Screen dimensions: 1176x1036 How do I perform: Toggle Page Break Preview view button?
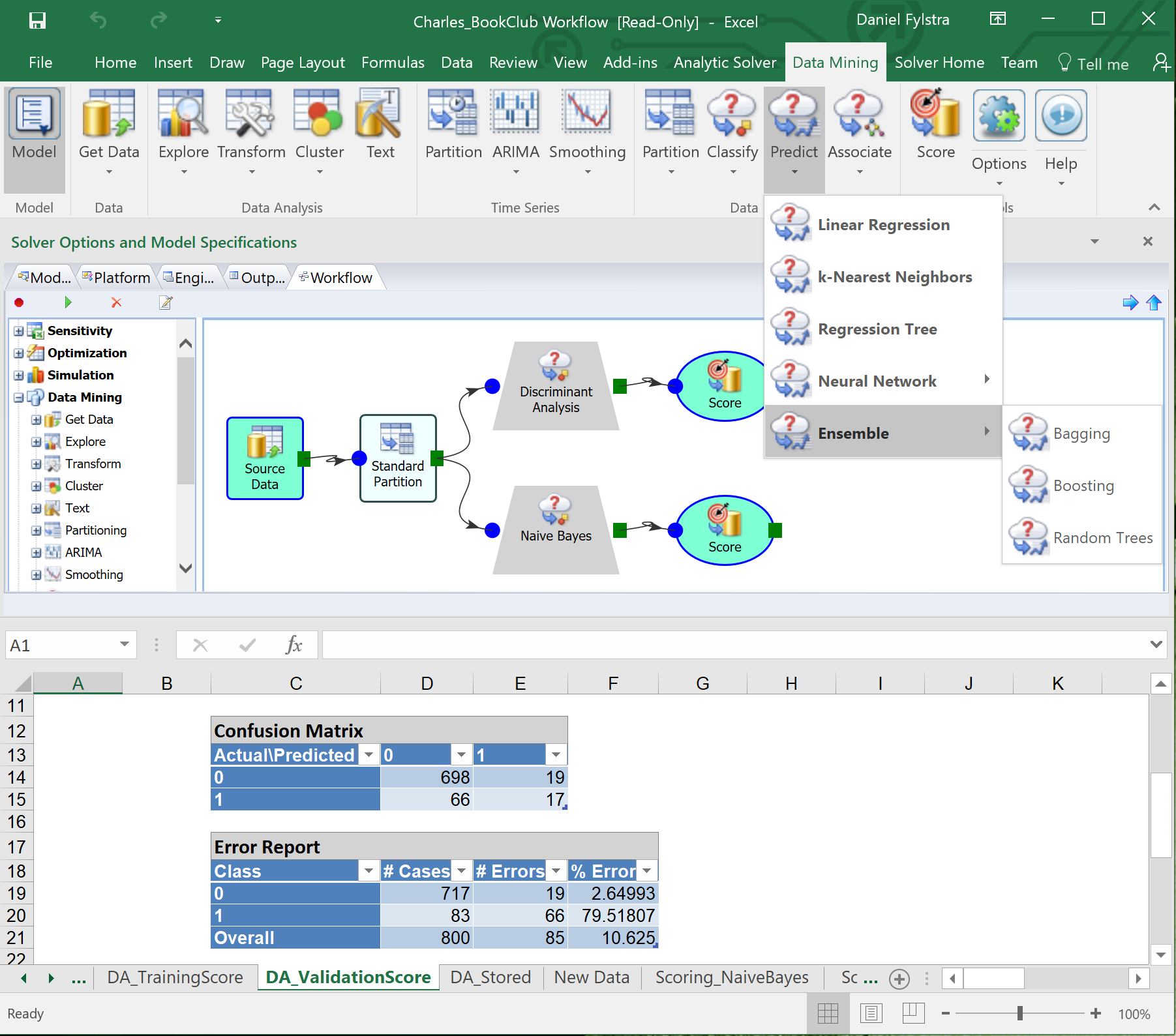click(x=913, y=1013)
